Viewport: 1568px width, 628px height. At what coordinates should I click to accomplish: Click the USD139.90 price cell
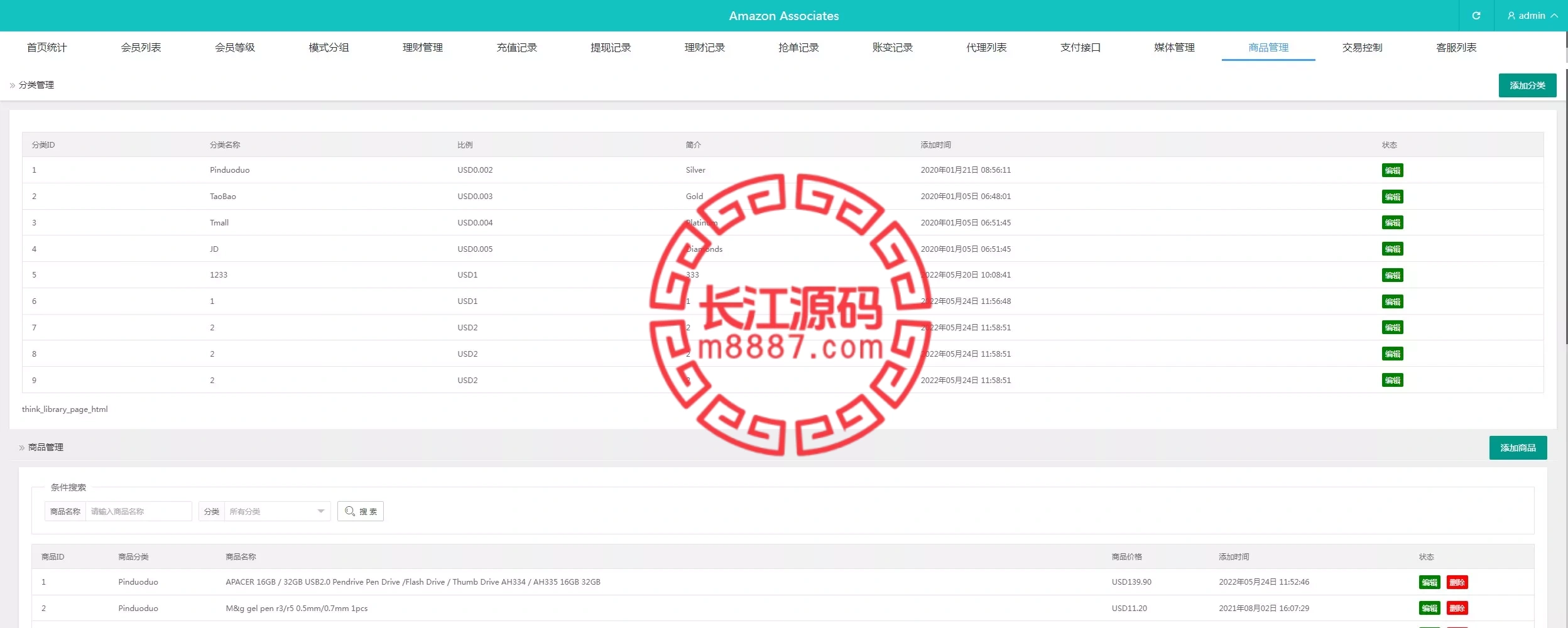[x=1131, y=582]
